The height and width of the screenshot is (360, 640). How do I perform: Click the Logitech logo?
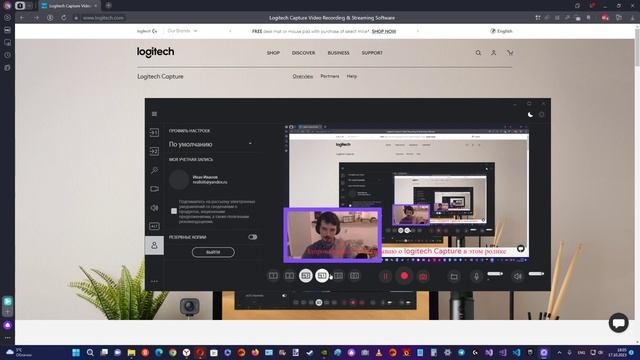click(156, 52)
